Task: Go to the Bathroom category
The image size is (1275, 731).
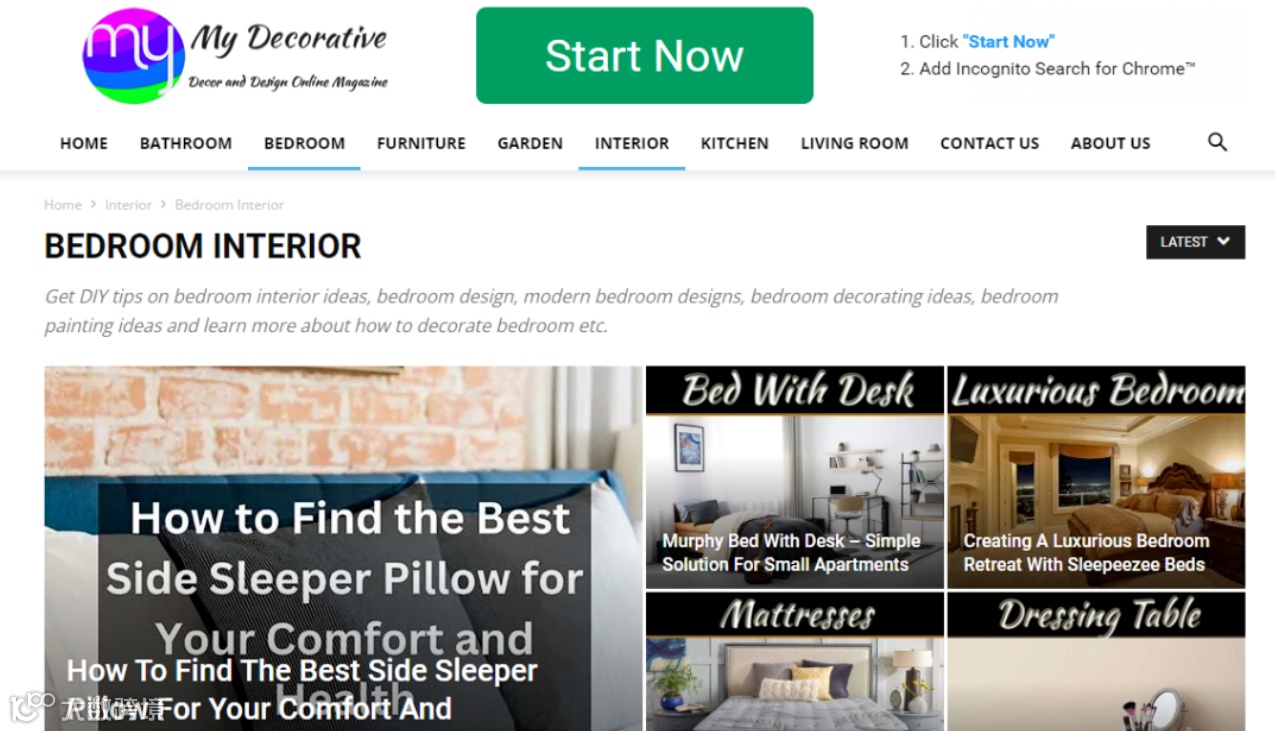Action: pos(186,143)
